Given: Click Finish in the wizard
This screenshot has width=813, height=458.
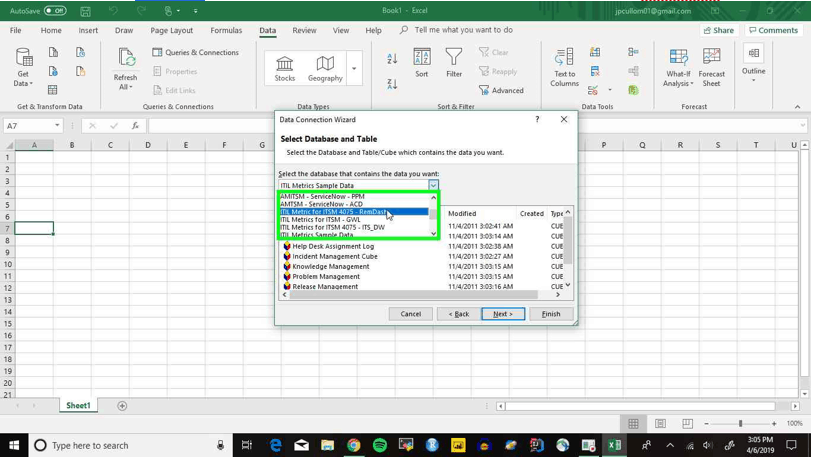Looking at the screenshot, I should [x=551, y=314].
